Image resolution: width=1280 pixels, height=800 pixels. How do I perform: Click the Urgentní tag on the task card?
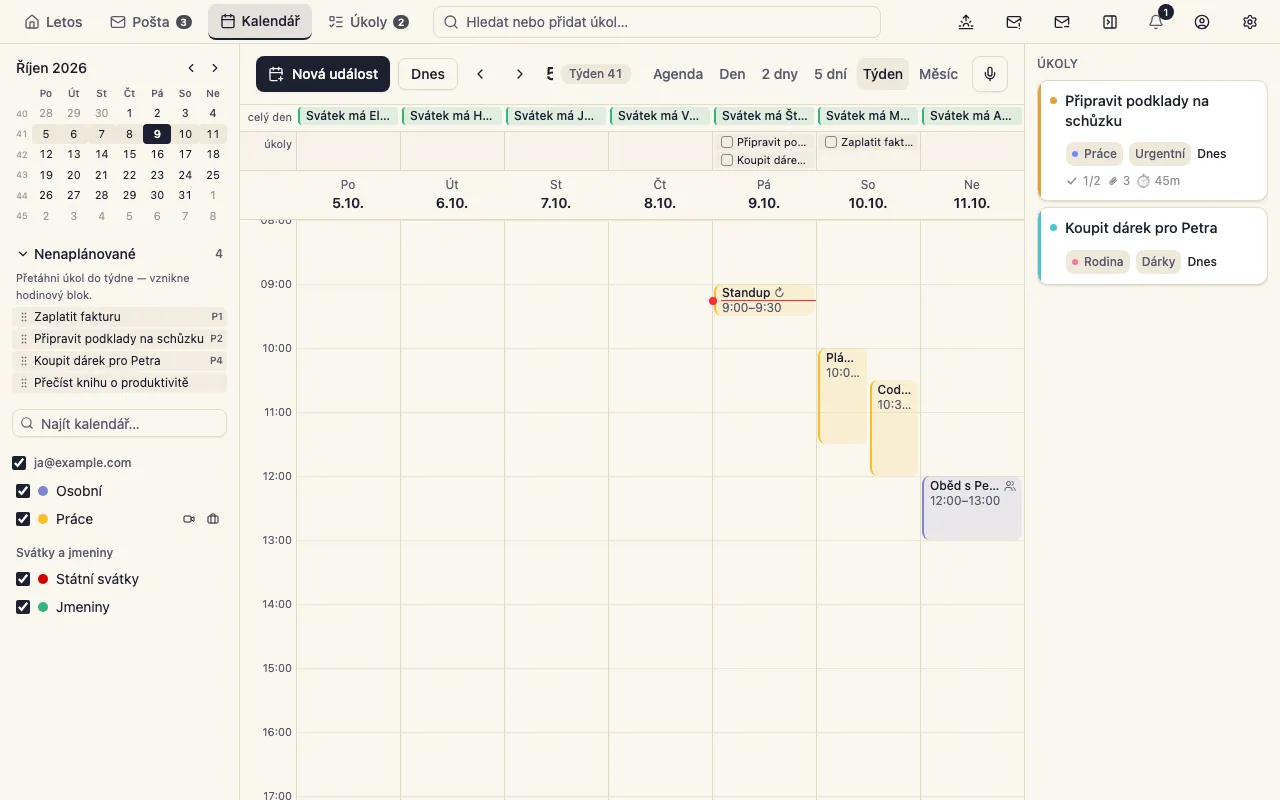[x=1160, y=154]
